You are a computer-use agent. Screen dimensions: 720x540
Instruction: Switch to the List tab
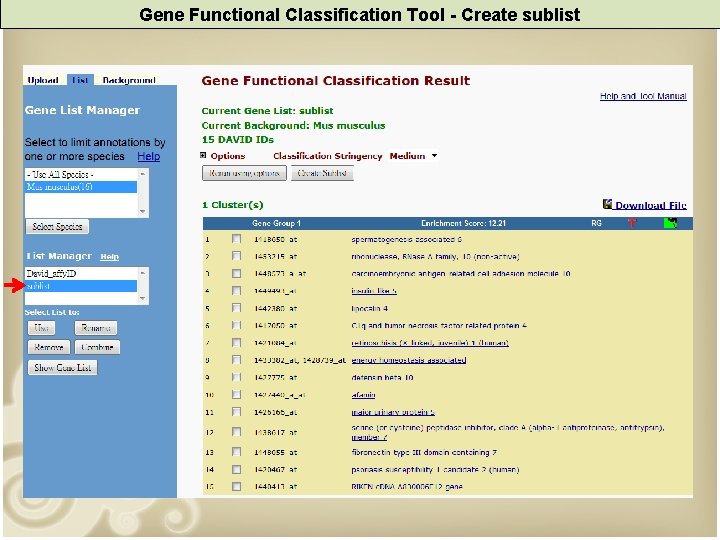[x=80, y=80]
